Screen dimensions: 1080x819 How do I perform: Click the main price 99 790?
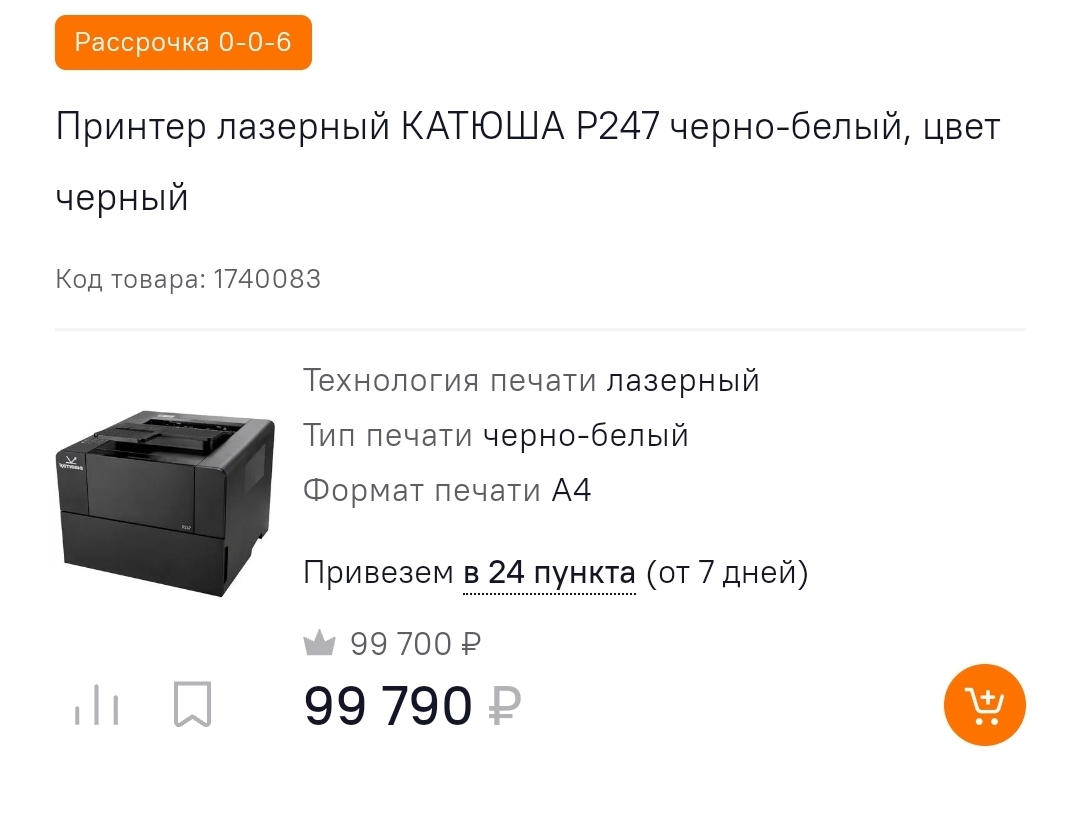click(388, 707)
